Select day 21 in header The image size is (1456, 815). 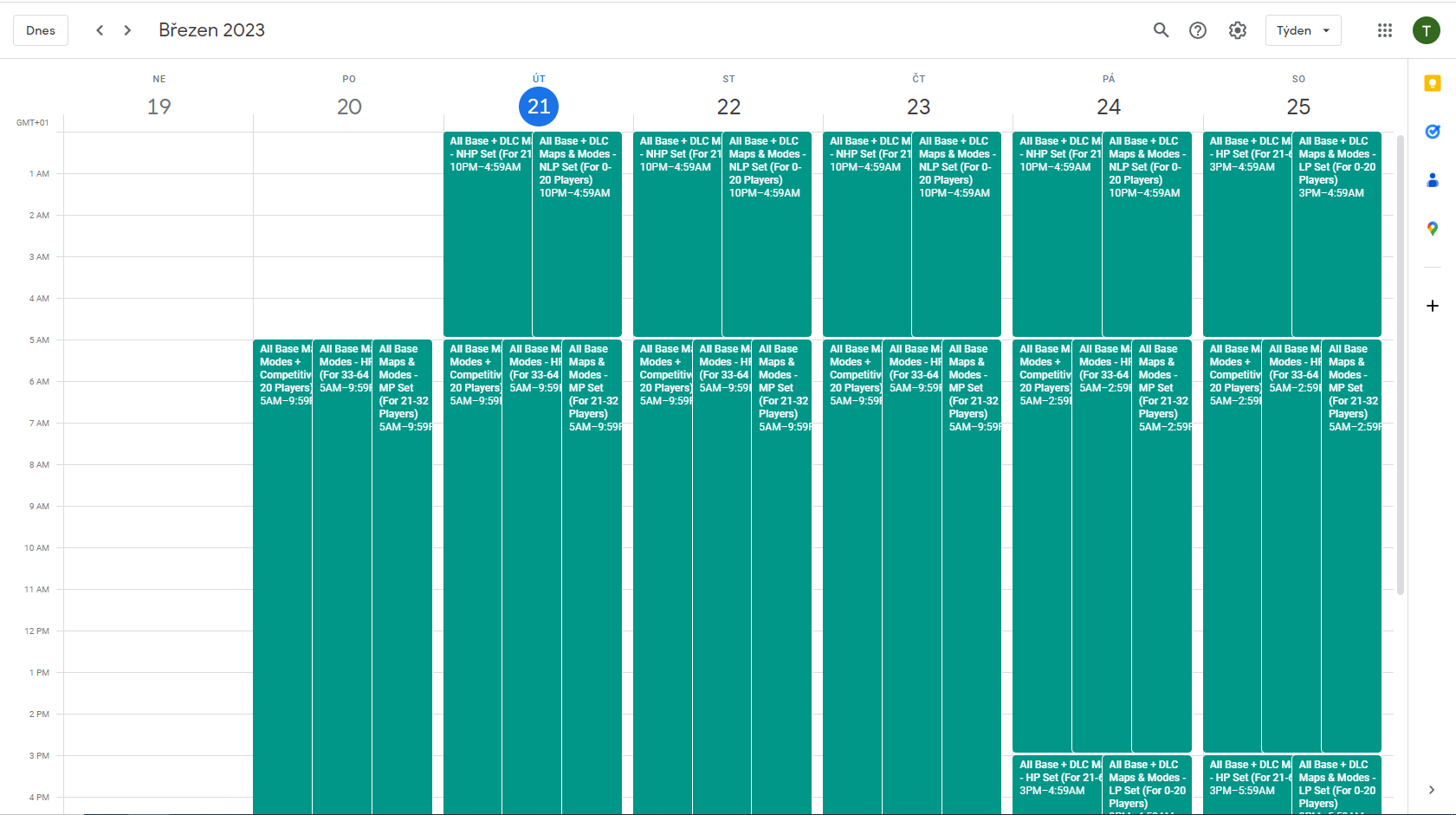[538, 107]
